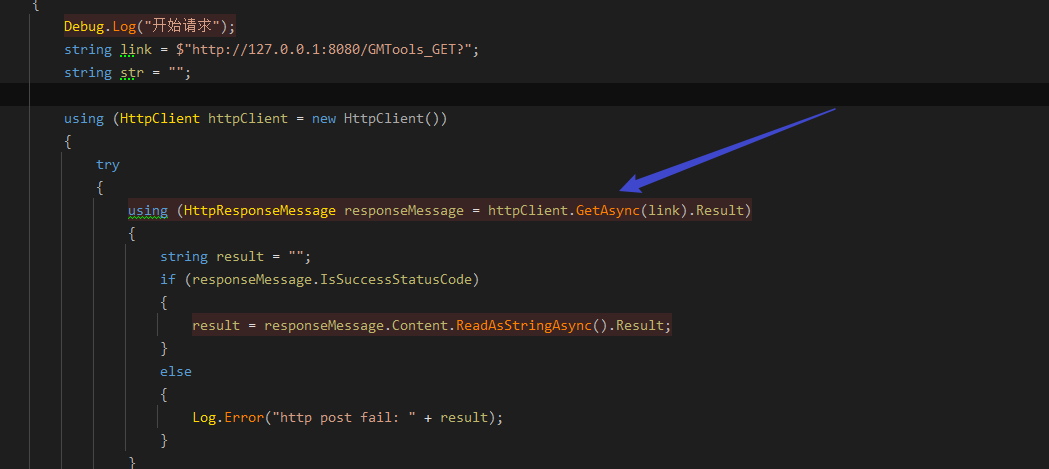Click the responseMessage.Content text

[356, 326]
